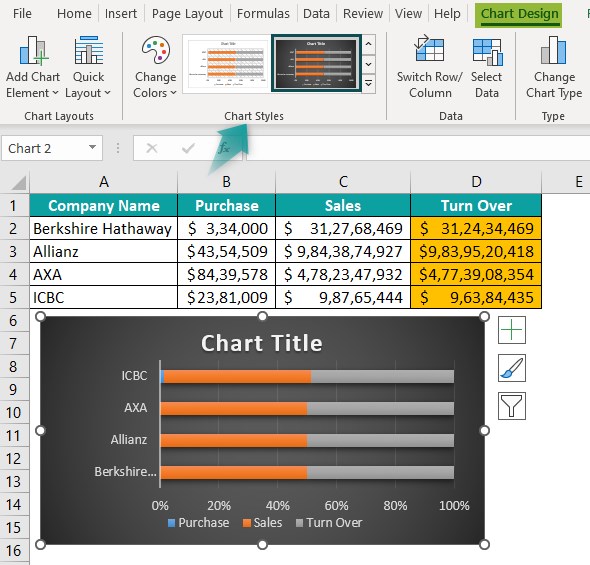
Task: Select row 1 header
Action: (x=14, y=205)
